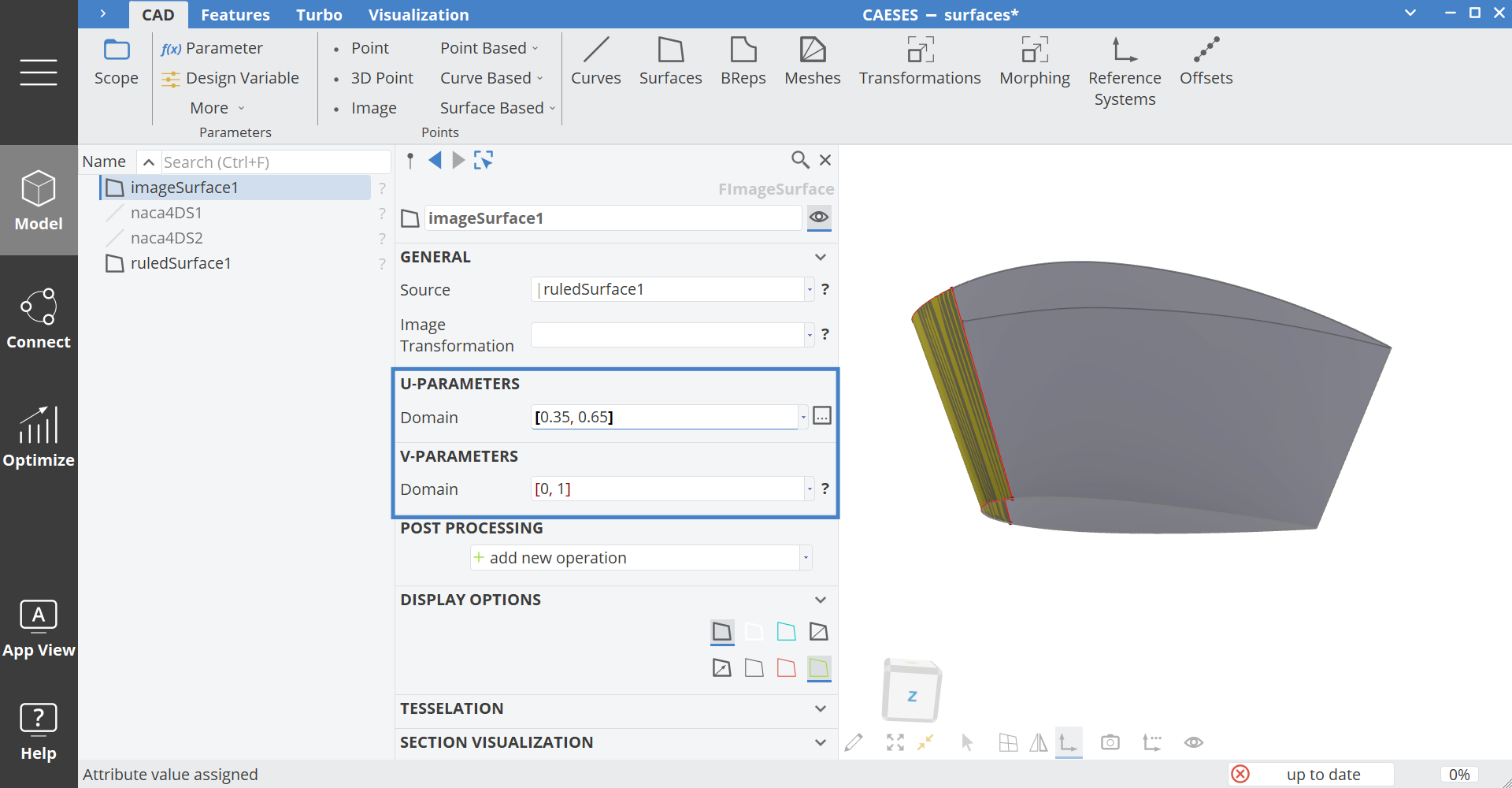This screenshot has height=788, width=1512.
Task: Open the Morphing tool
Action: 1034,61
